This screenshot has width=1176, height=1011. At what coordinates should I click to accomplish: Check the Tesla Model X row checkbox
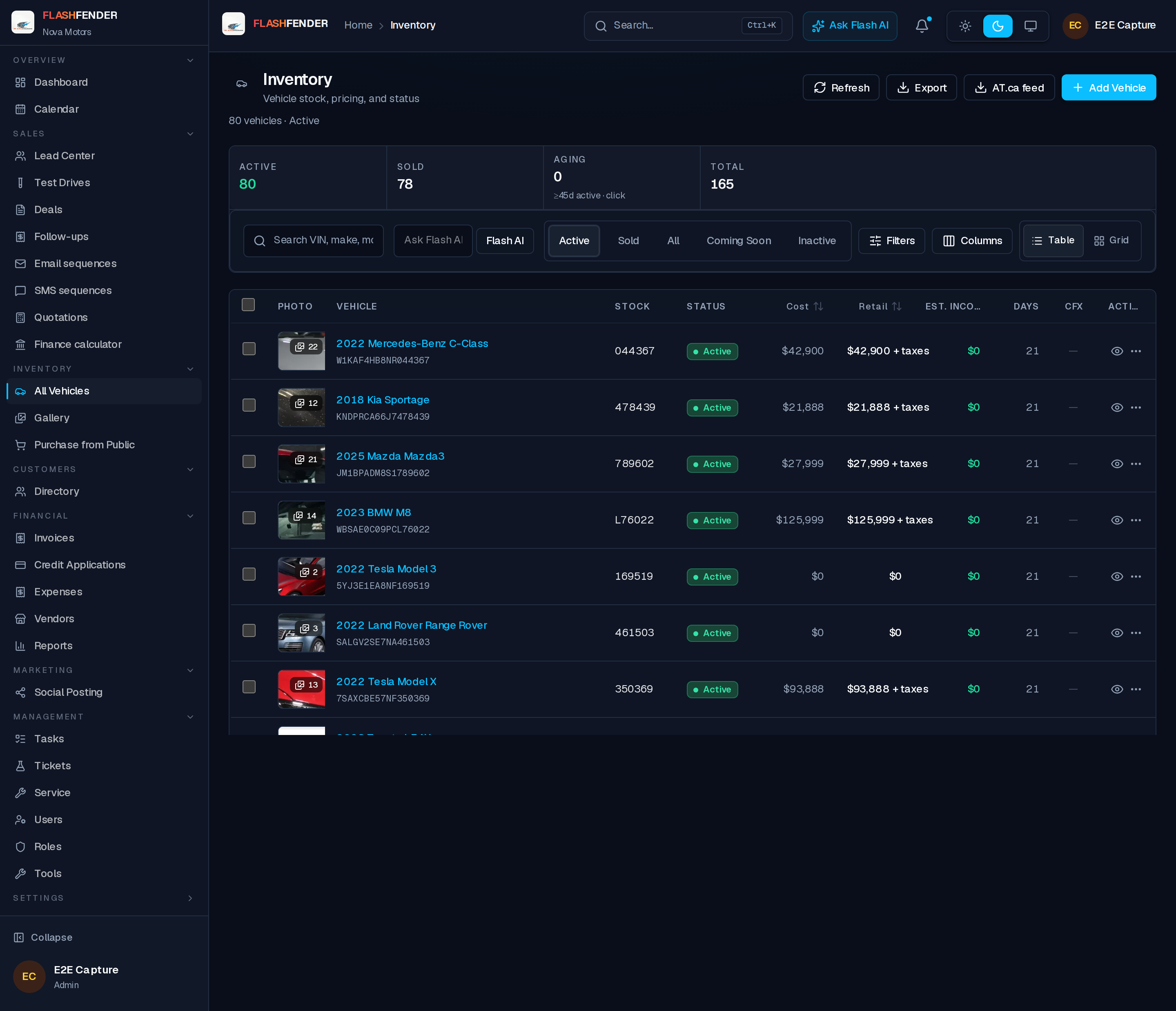tap(249, 687)
